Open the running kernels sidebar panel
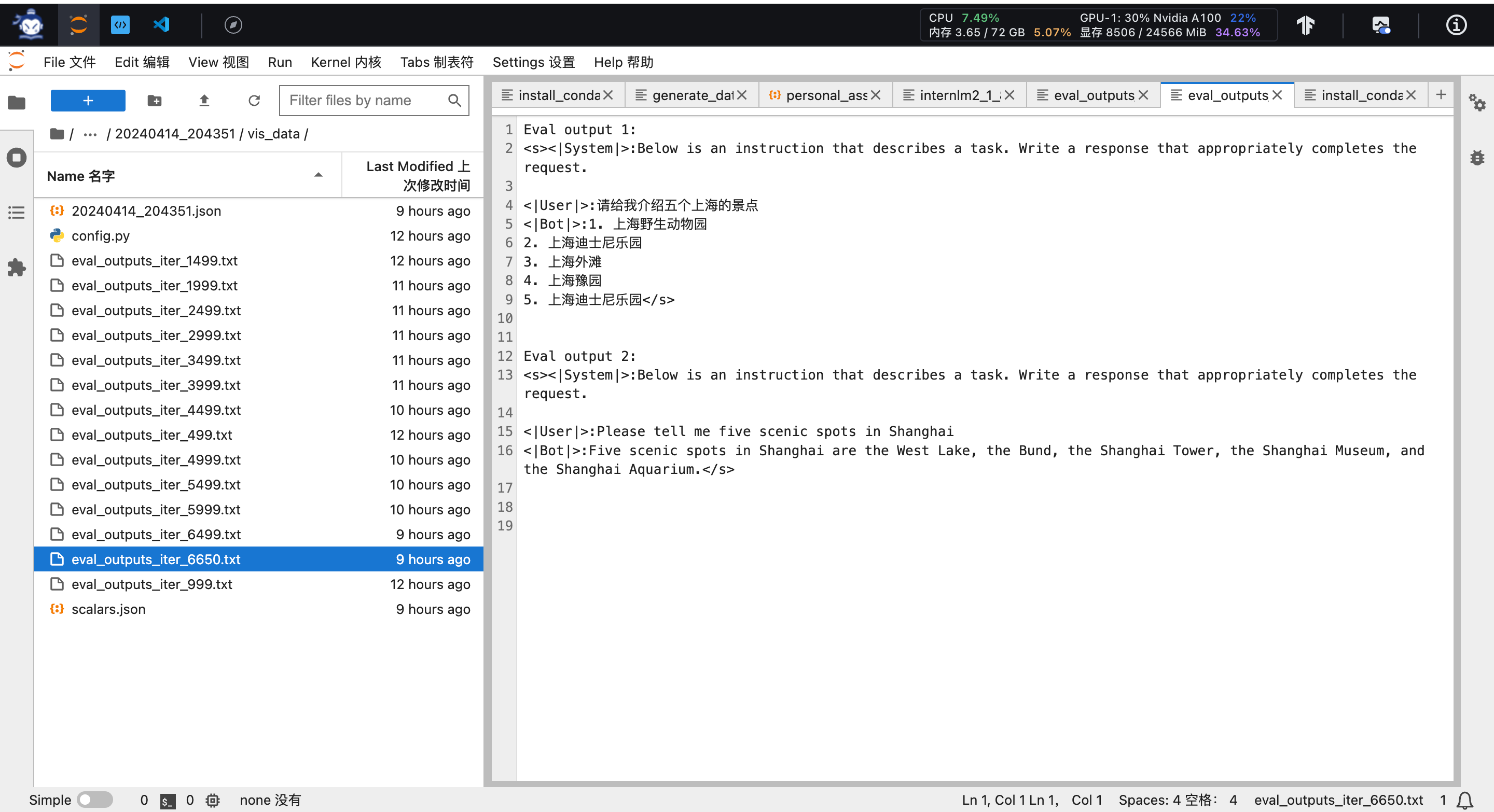The width and height of the screenshot is (1494, 812). click(x=16, y=158)
